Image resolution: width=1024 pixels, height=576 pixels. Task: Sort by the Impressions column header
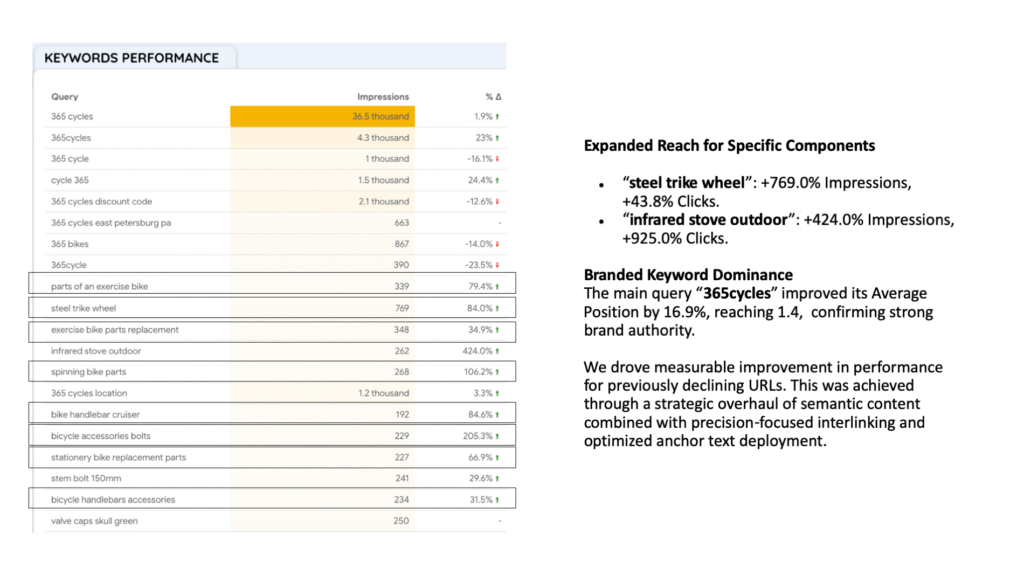point(383,97)
